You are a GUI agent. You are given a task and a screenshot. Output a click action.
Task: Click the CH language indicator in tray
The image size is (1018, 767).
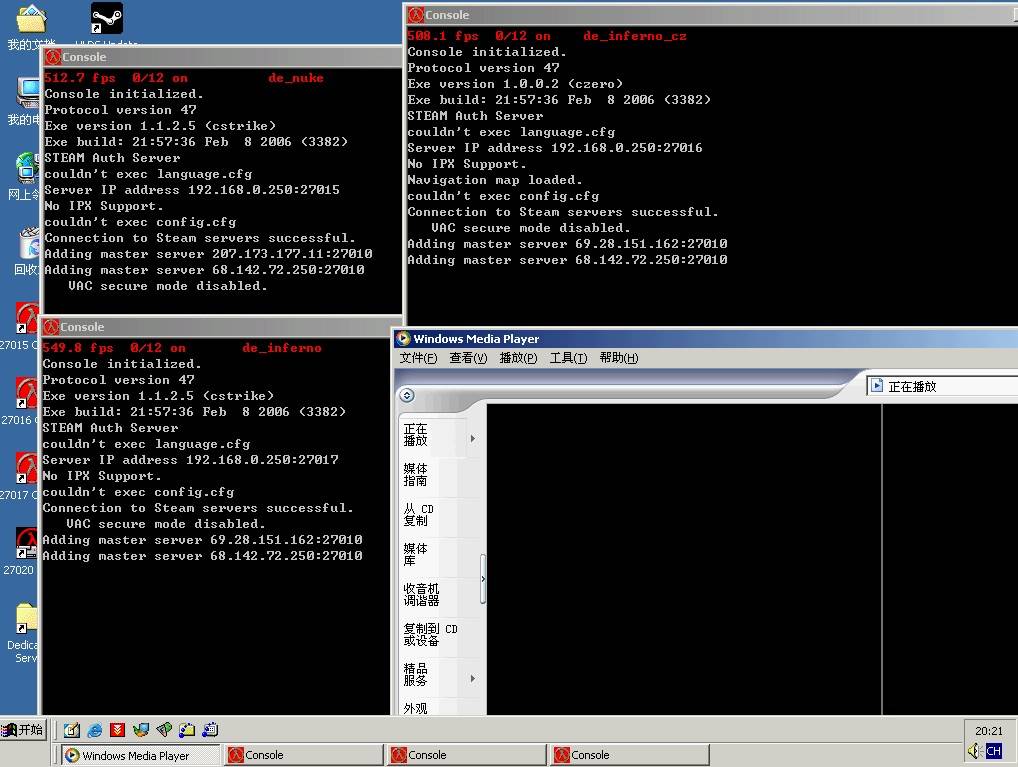tap(993, 751)
